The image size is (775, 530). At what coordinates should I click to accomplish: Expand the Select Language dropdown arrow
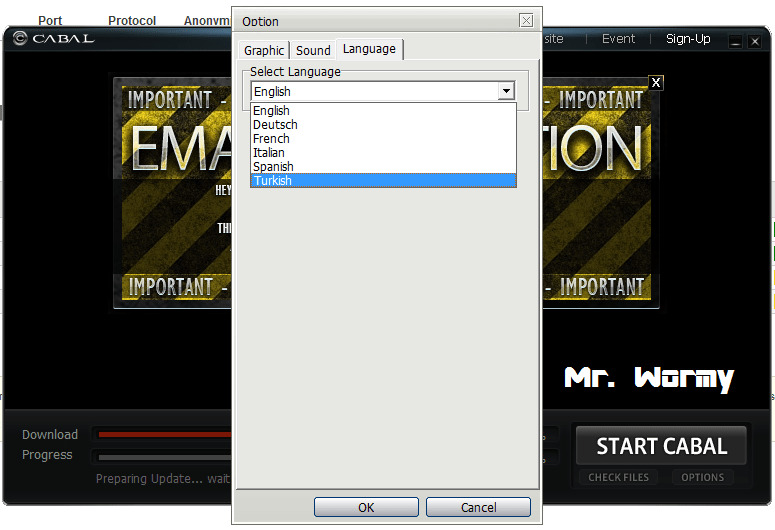click(x=506, y=91)
